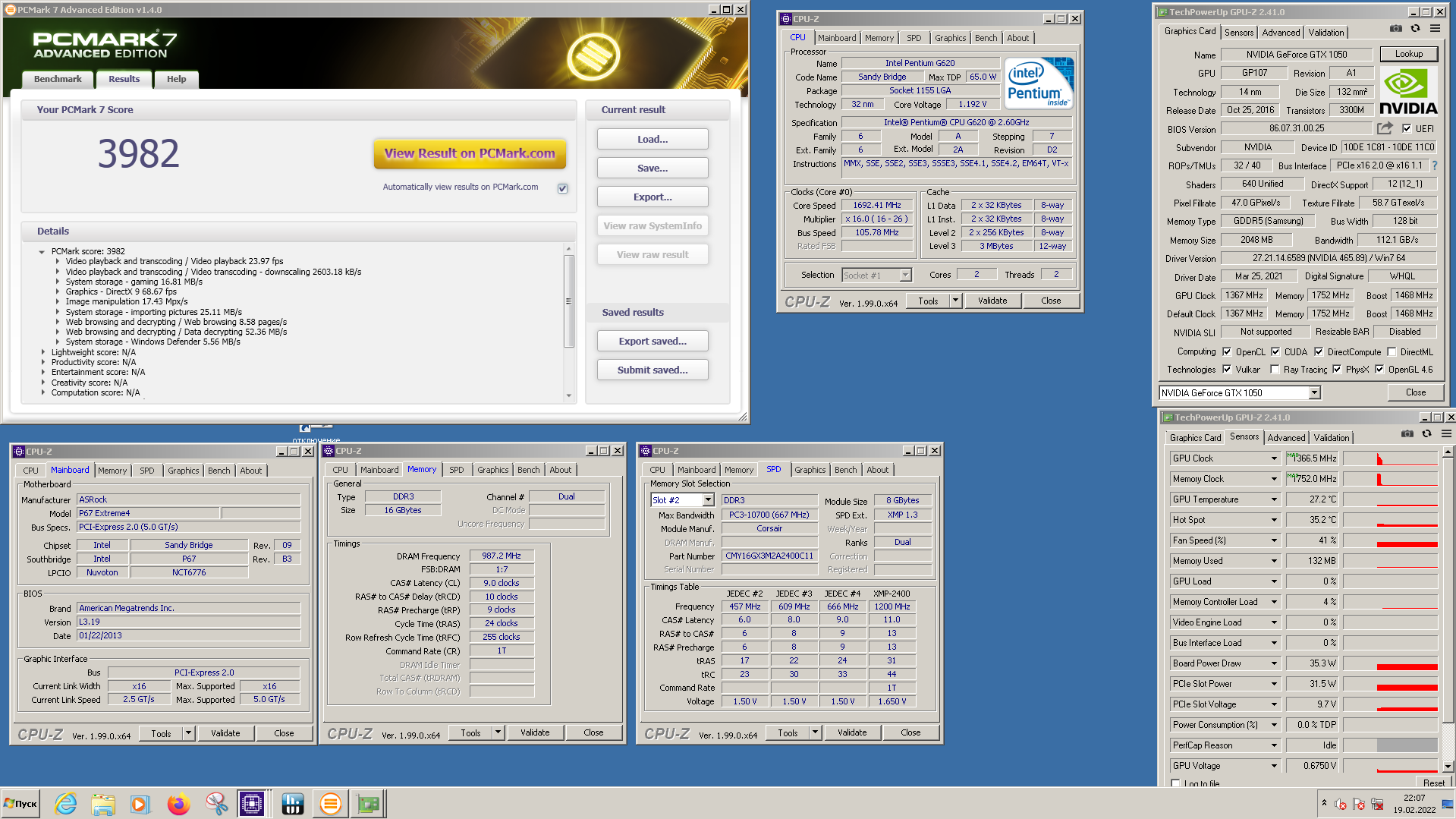Click refresh icon in top GPU-Z window
Screen dimensions: 1456x819
(x=1415, y=29)
